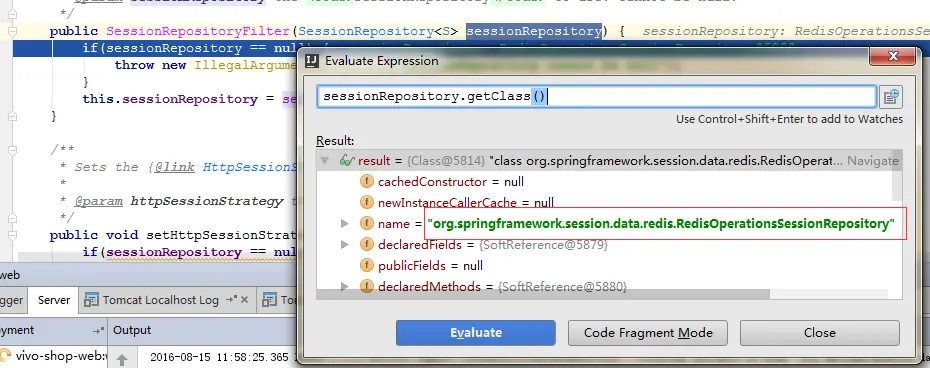Screen dimensions: 930x368
Task: Collapse the Javadoc comment fold marker
Action: 12,150
